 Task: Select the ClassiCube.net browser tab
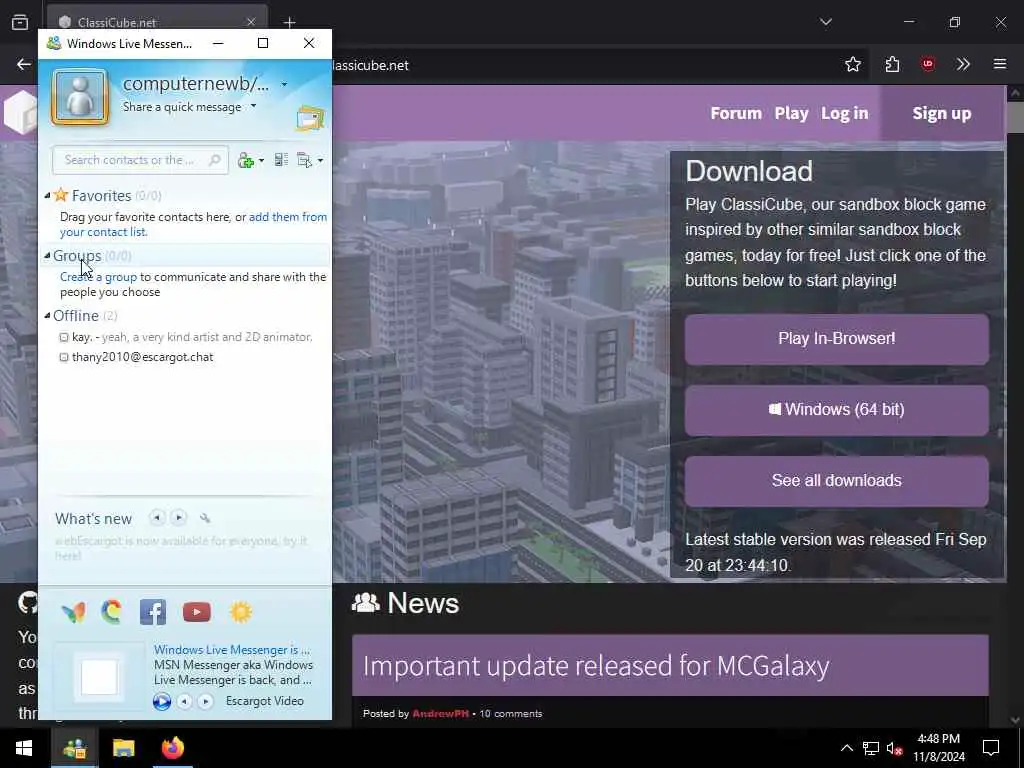[157, 22]
